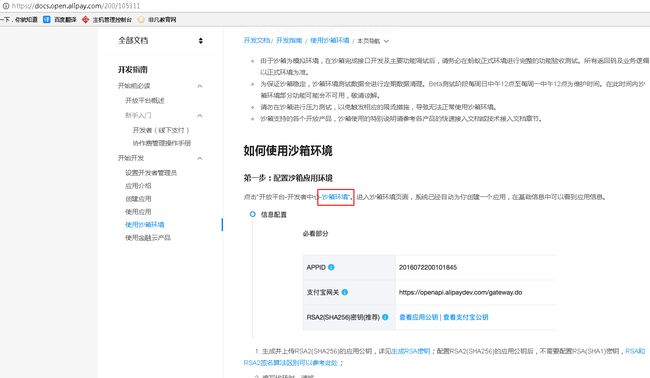Click the APPID row label
Screen dimensions: 650x378
pos(316,267)
